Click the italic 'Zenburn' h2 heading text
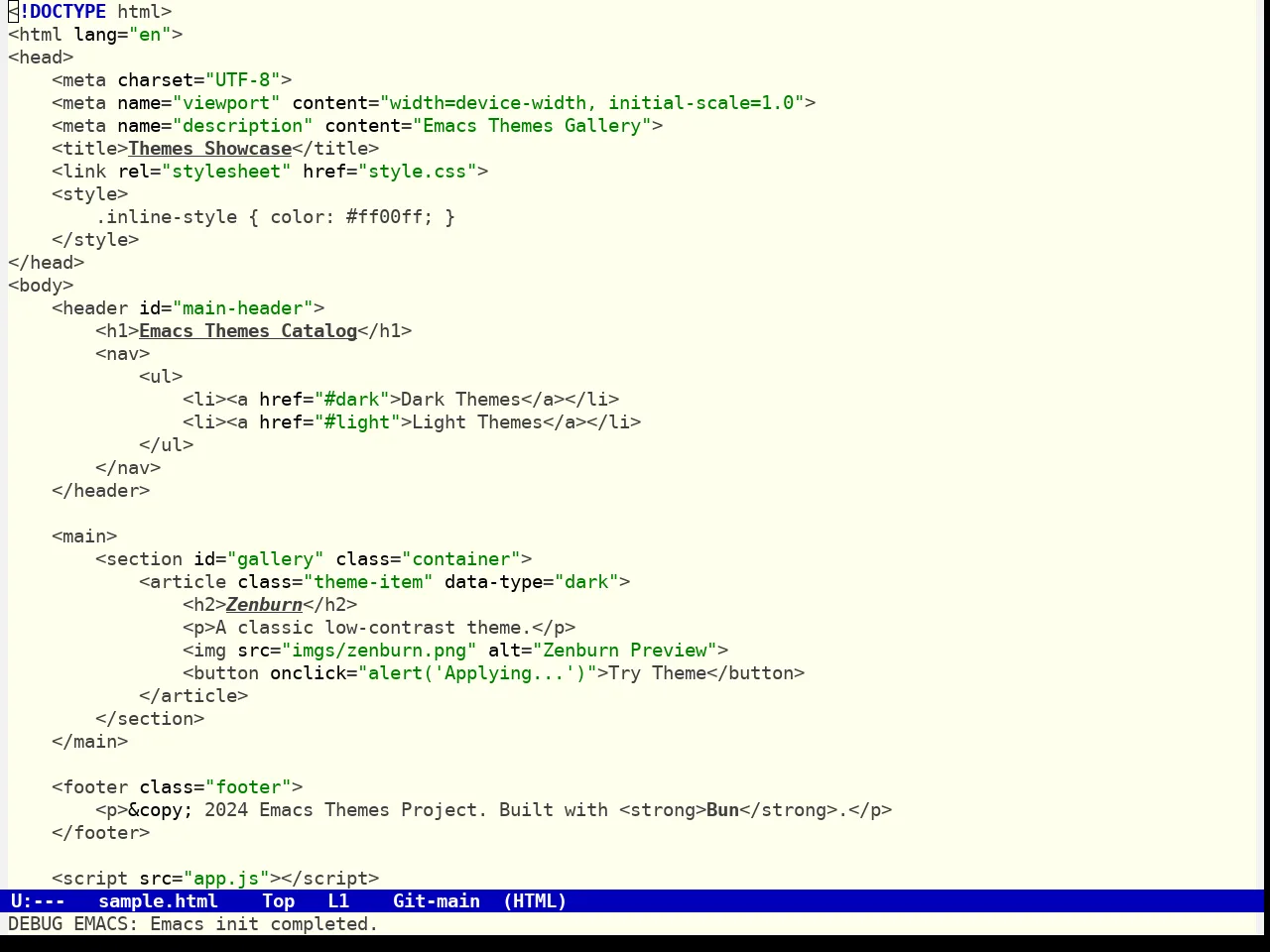 (x=264, y=605)
